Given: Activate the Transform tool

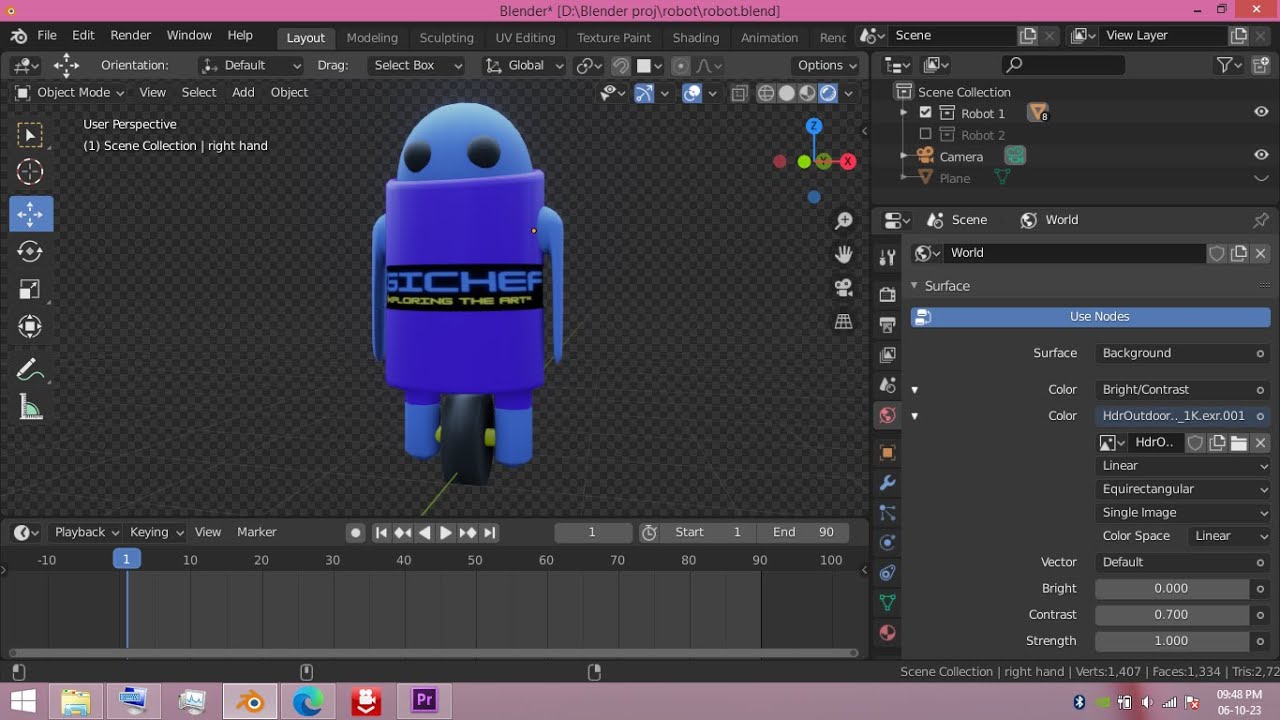Looking at the screenshot, I should tap(30, 327).
